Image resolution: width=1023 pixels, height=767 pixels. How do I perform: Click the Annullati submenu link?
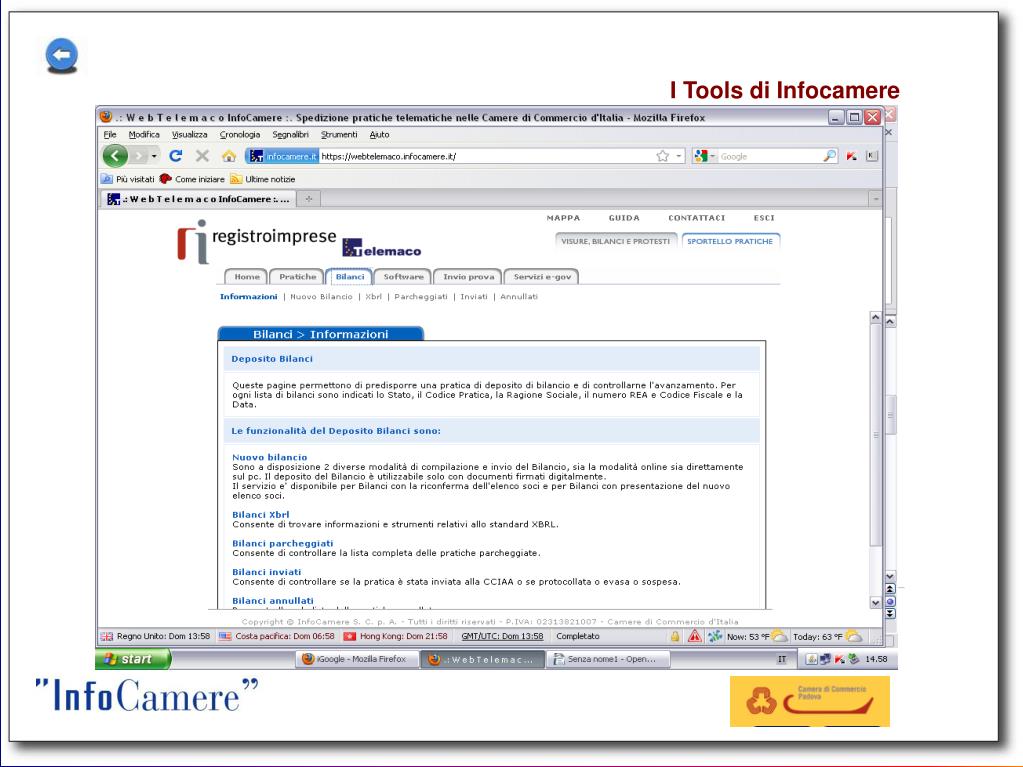click(519, 297)
